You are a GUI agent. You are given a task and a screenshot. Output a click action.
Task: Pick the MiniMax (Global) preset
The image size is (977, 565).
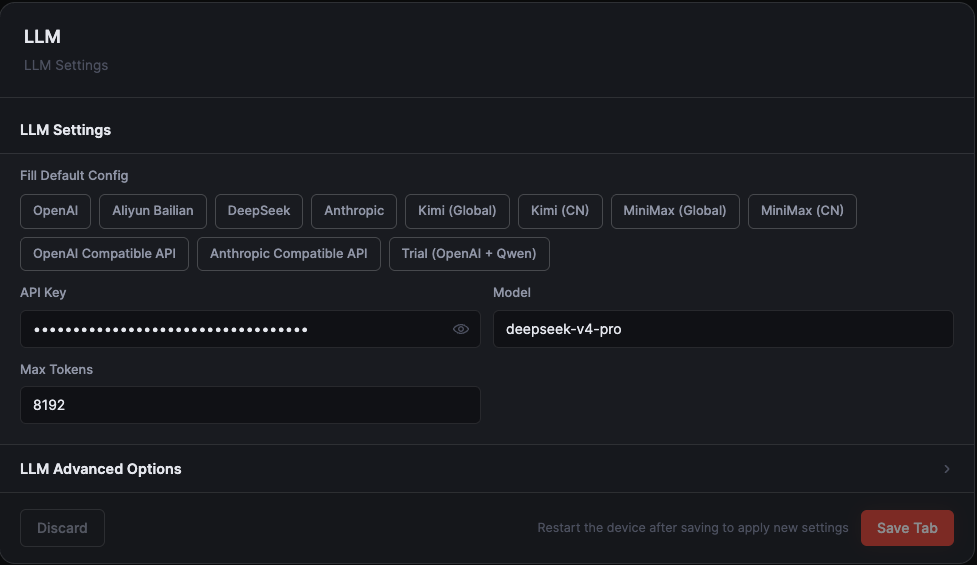(x=675, y=211)
